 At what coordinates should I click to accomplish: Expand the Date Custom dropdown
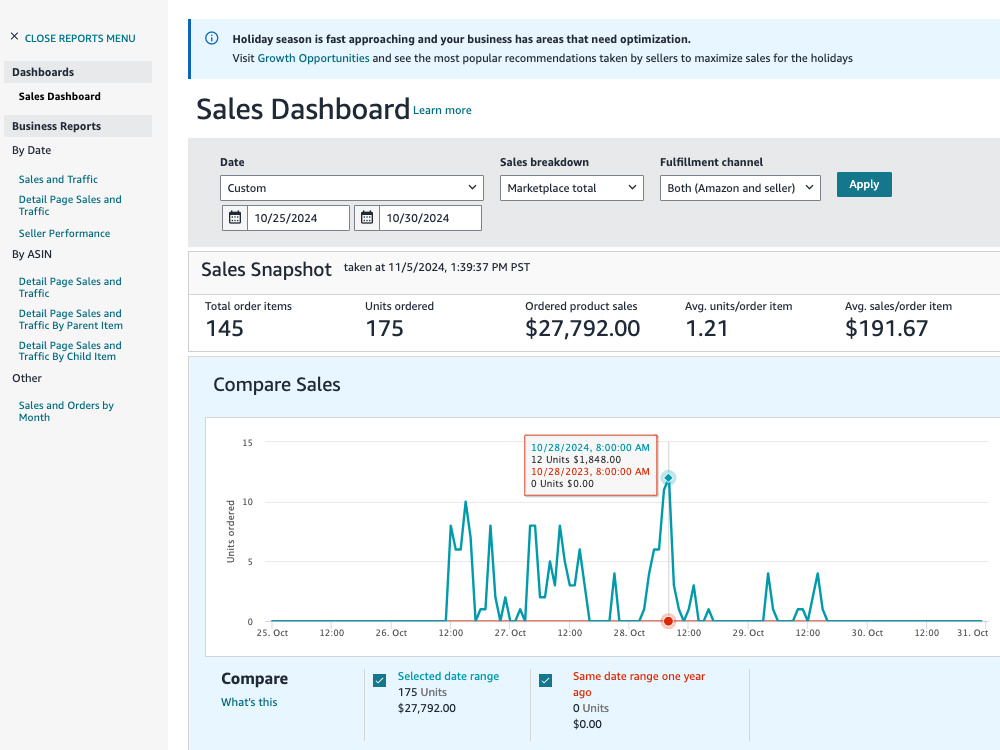point(351,188)
